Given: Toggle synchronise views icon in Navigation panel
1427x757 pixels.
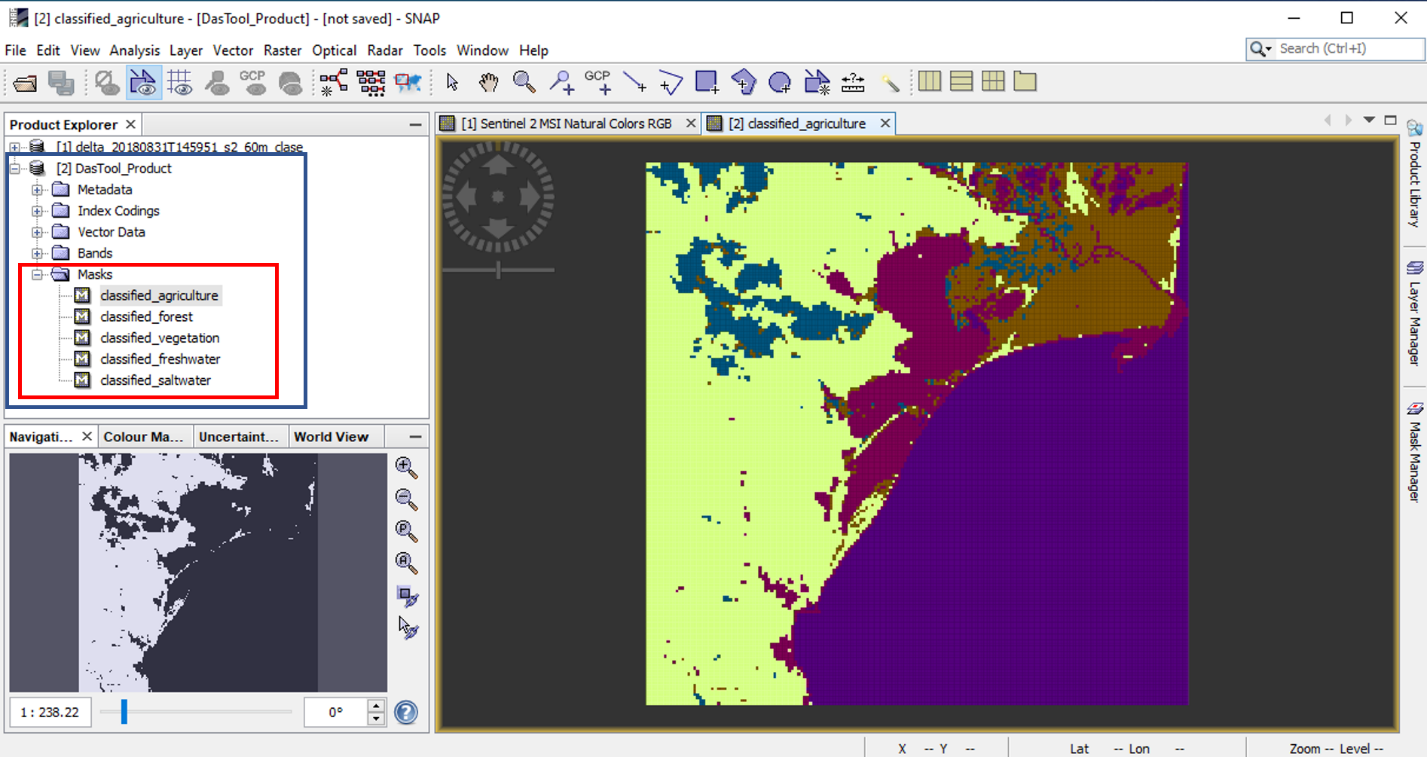Looking at the screenshot, I should [x=406, y=596].
